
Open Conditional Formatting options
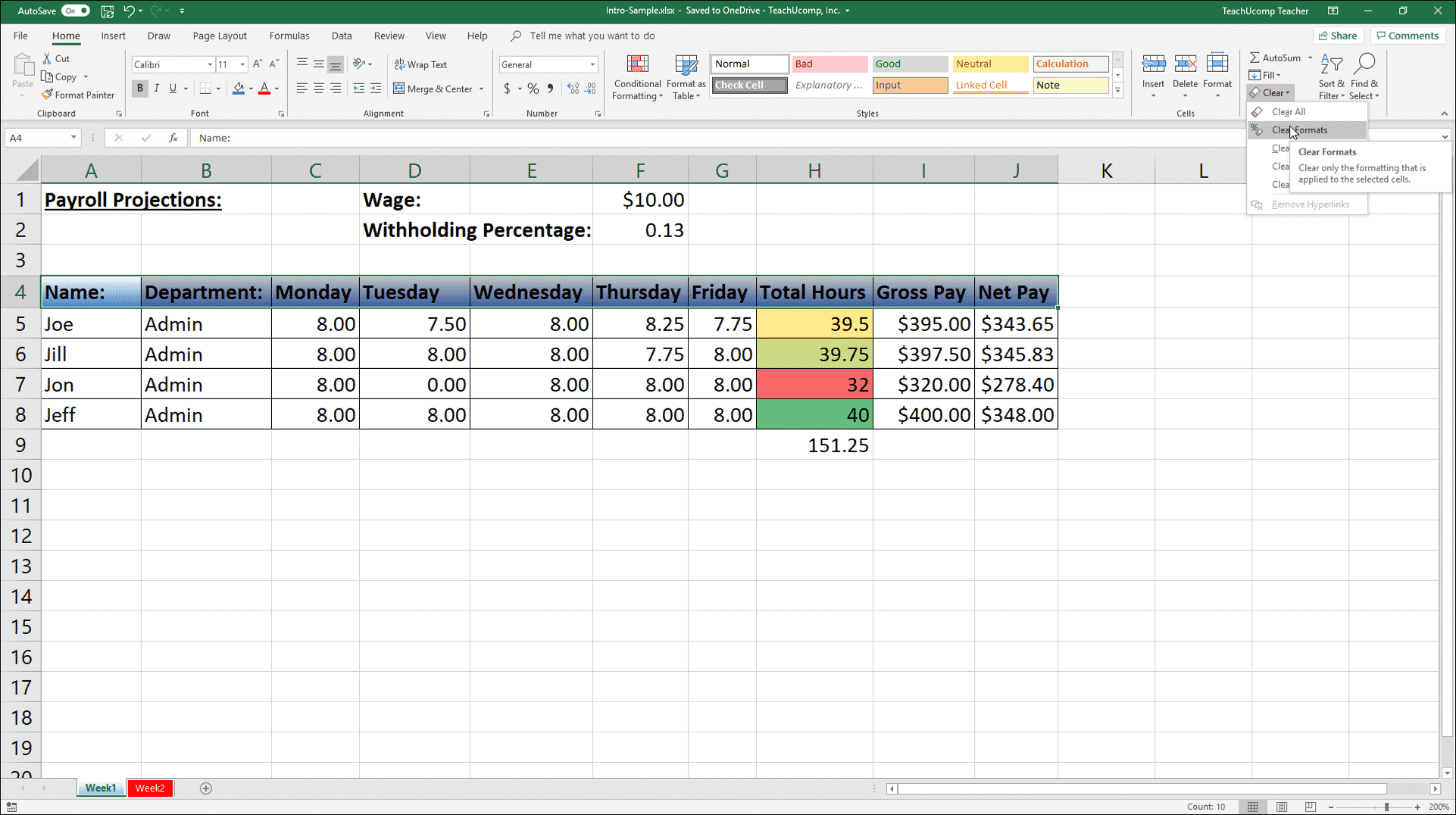pyautogui.click(x=637, y=77)
